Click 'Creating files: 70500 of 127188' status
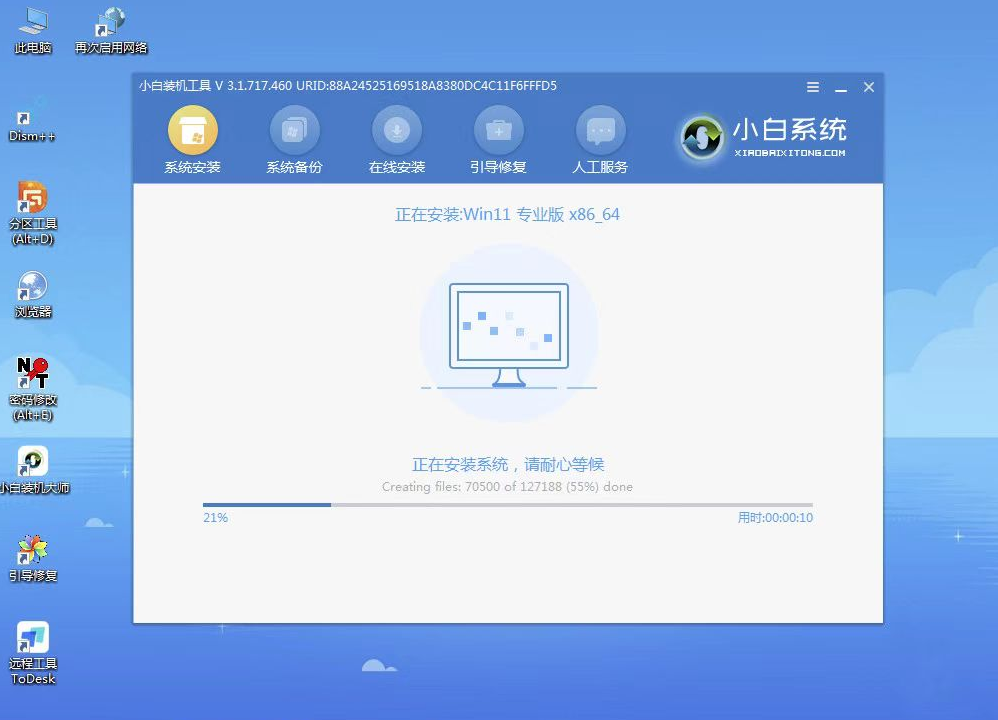 point(507,486)
